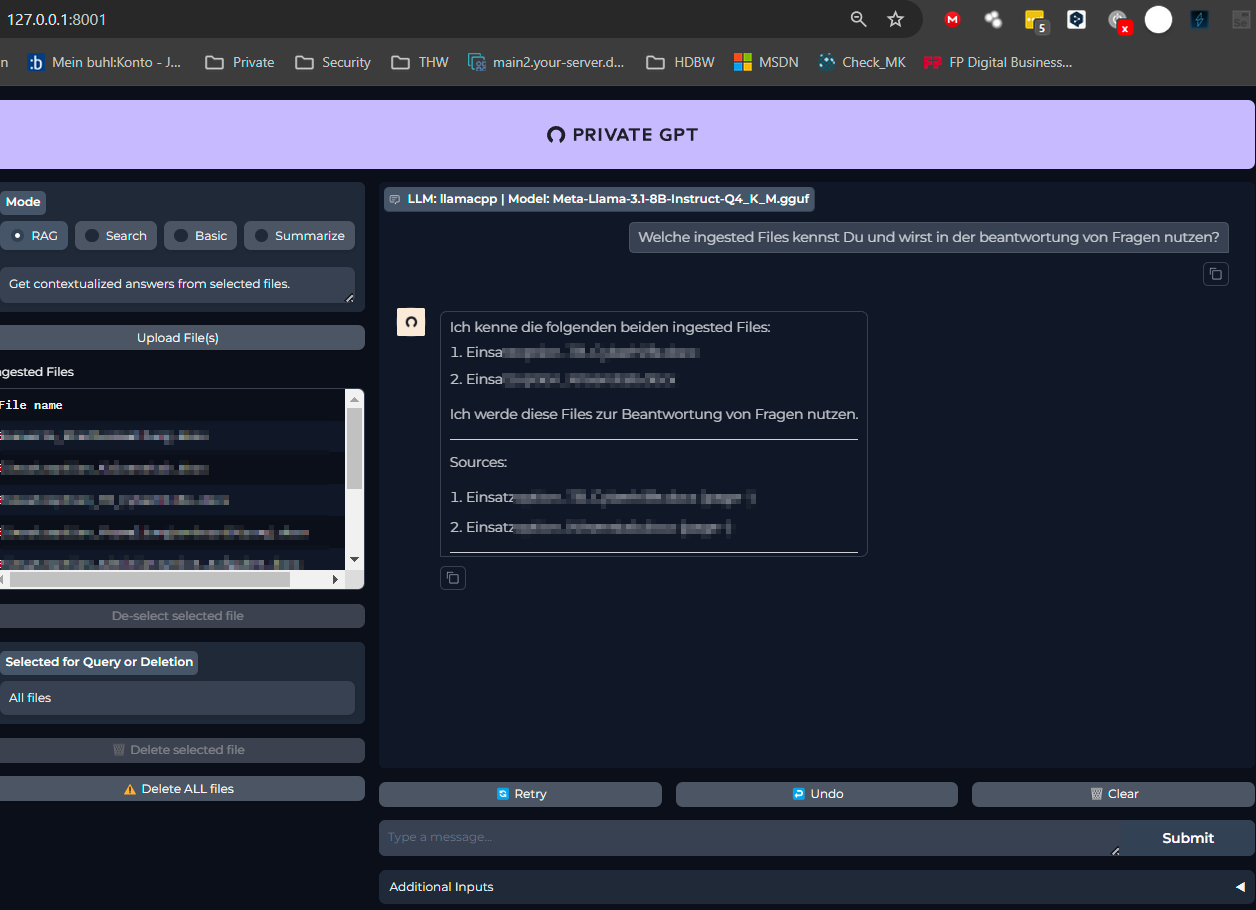Open the browser profile avatar circle

pos(1158,19)
